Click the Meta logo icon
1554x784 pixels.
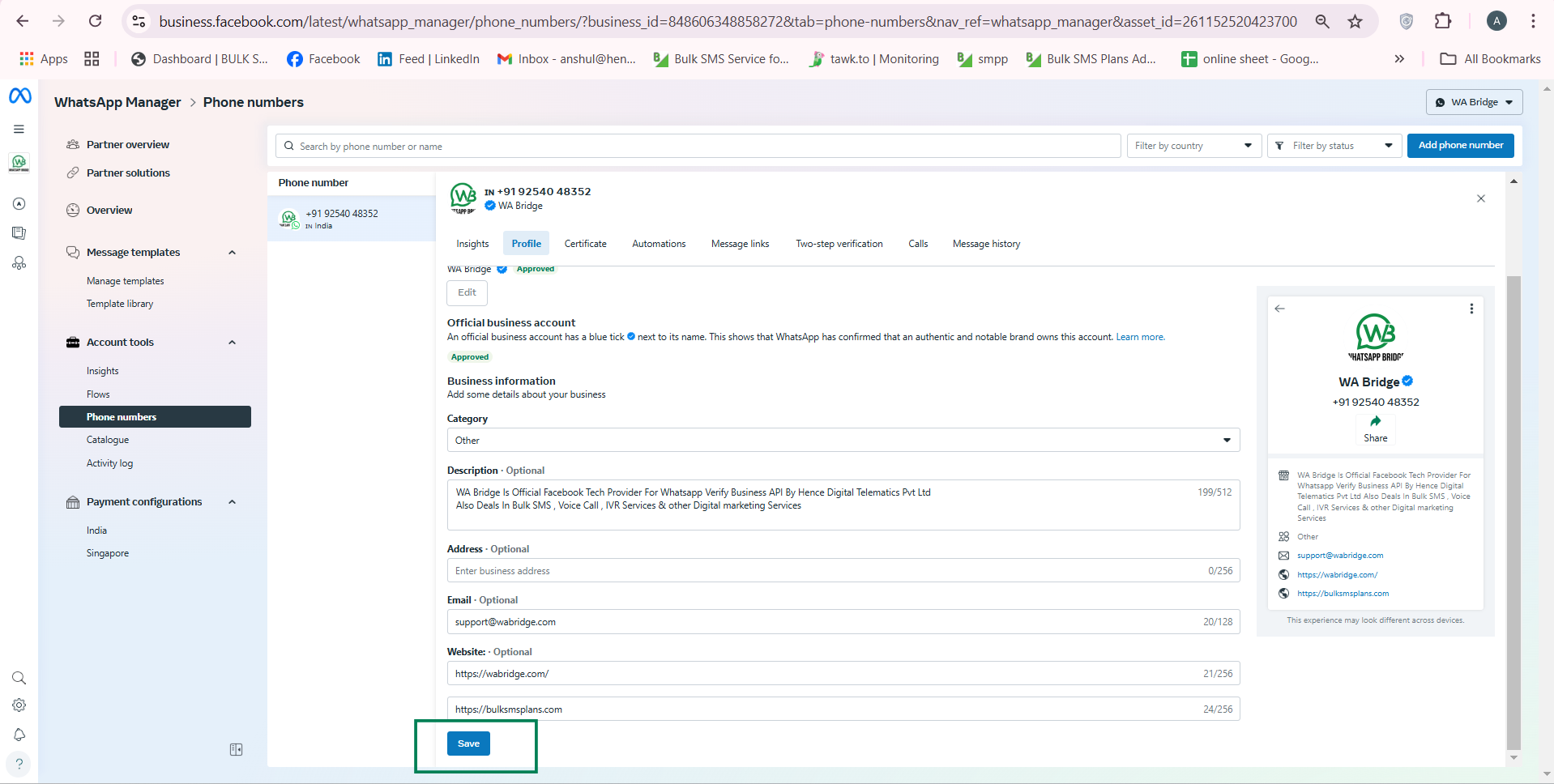(19, 96)
